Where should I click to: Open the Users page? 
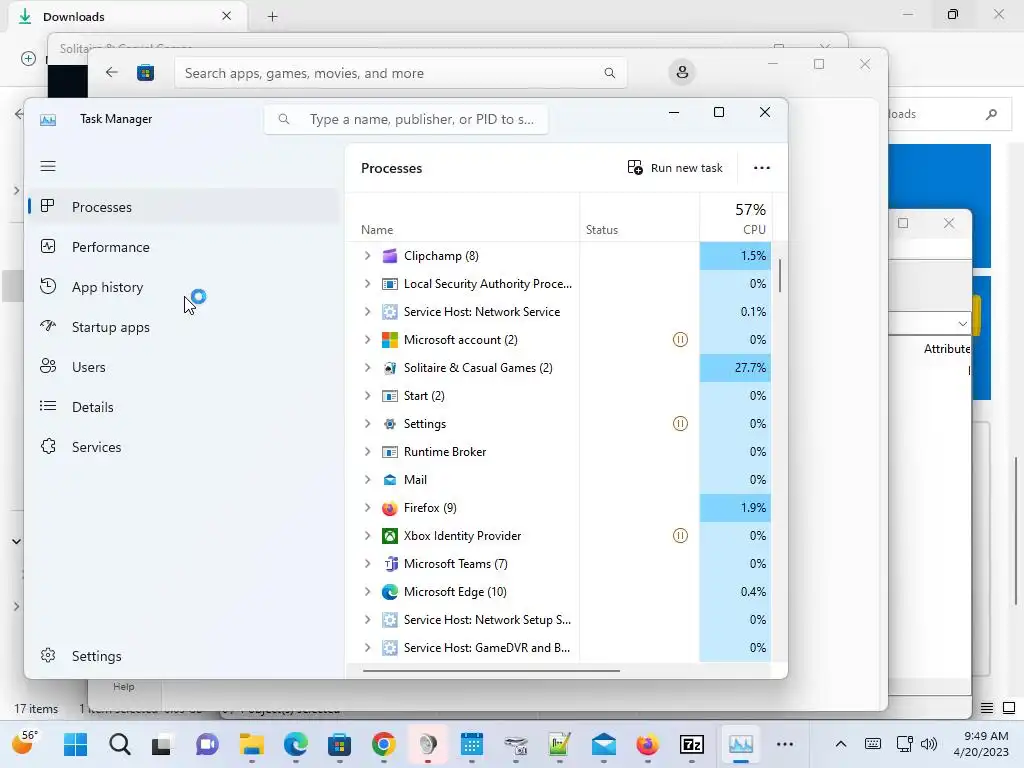183,367
